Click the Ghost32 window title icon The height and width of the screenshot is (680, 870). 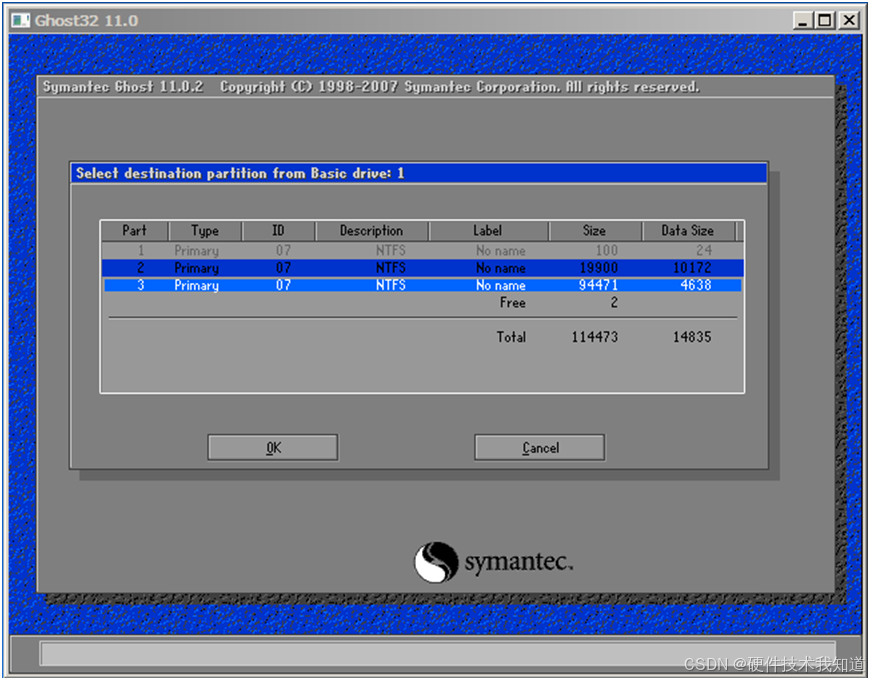[x=21, y=21]
